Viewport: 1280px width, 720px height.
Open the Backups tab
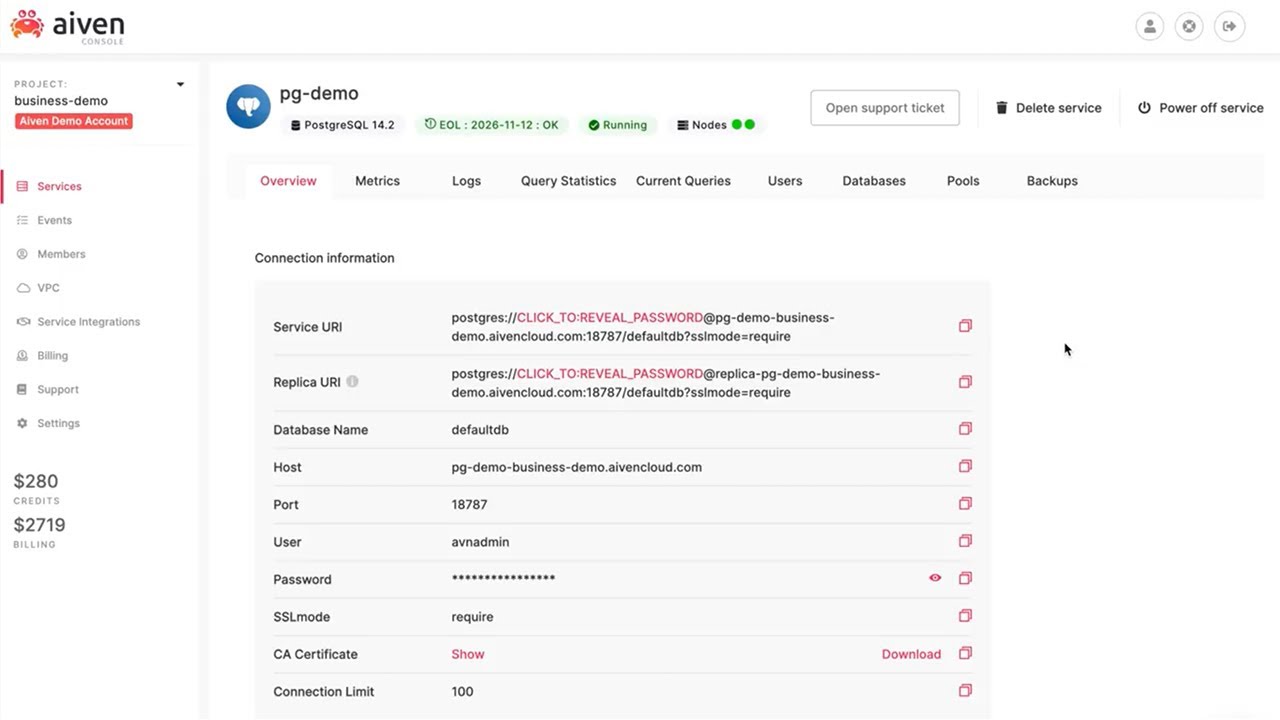click(1052, 181)
